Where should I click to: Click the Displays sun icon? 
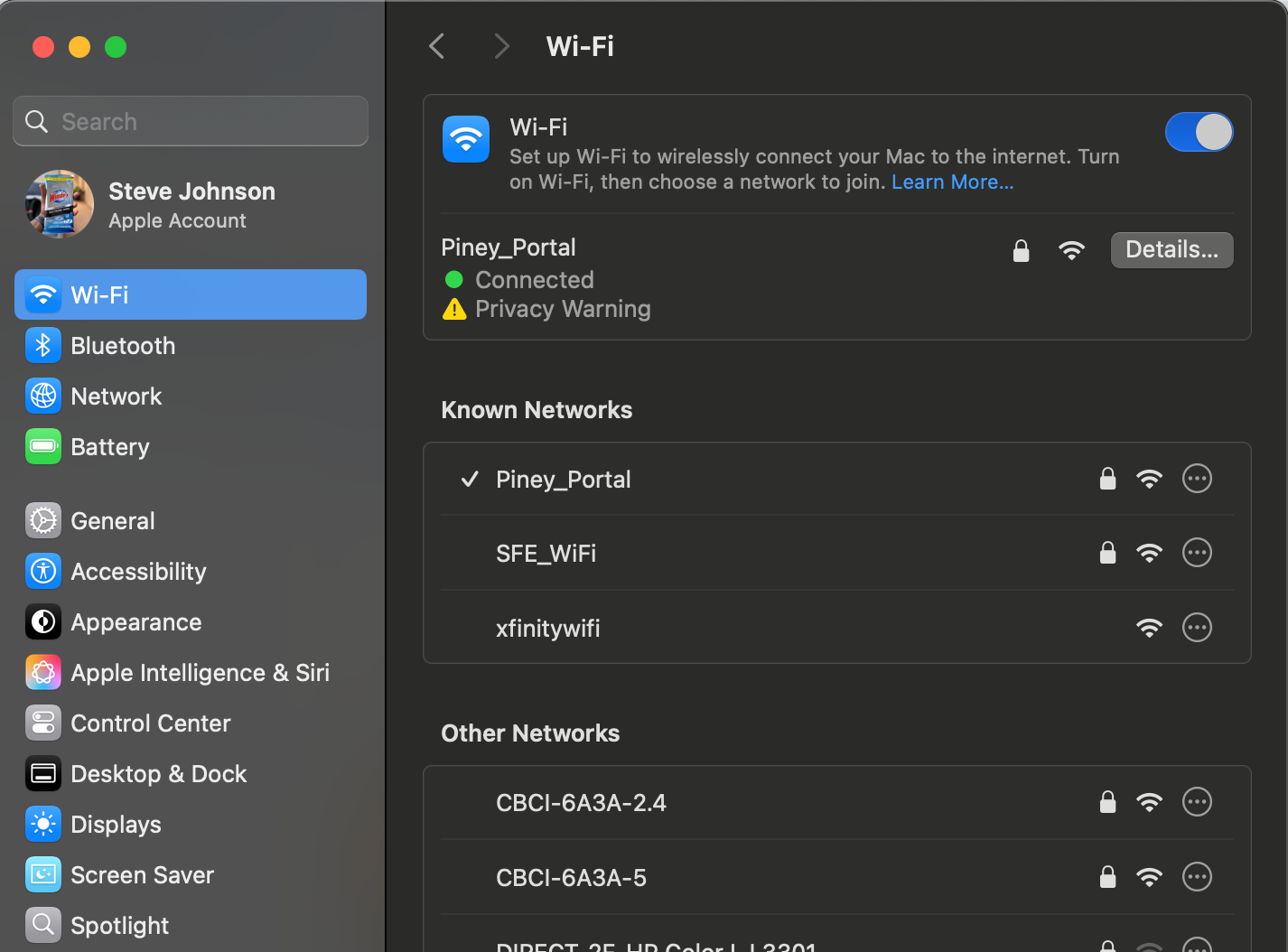pos(43,825)
